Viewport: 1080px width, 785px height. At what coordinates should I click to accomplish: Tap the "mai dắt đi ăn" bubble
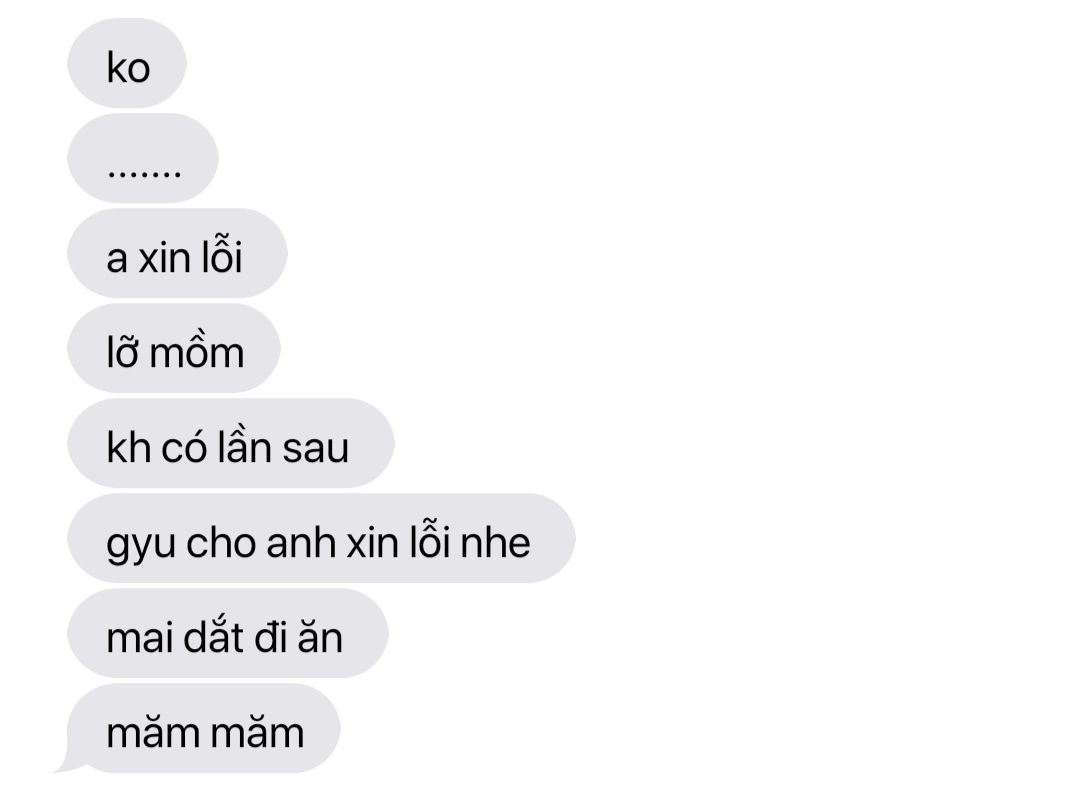tap(228, 634)
